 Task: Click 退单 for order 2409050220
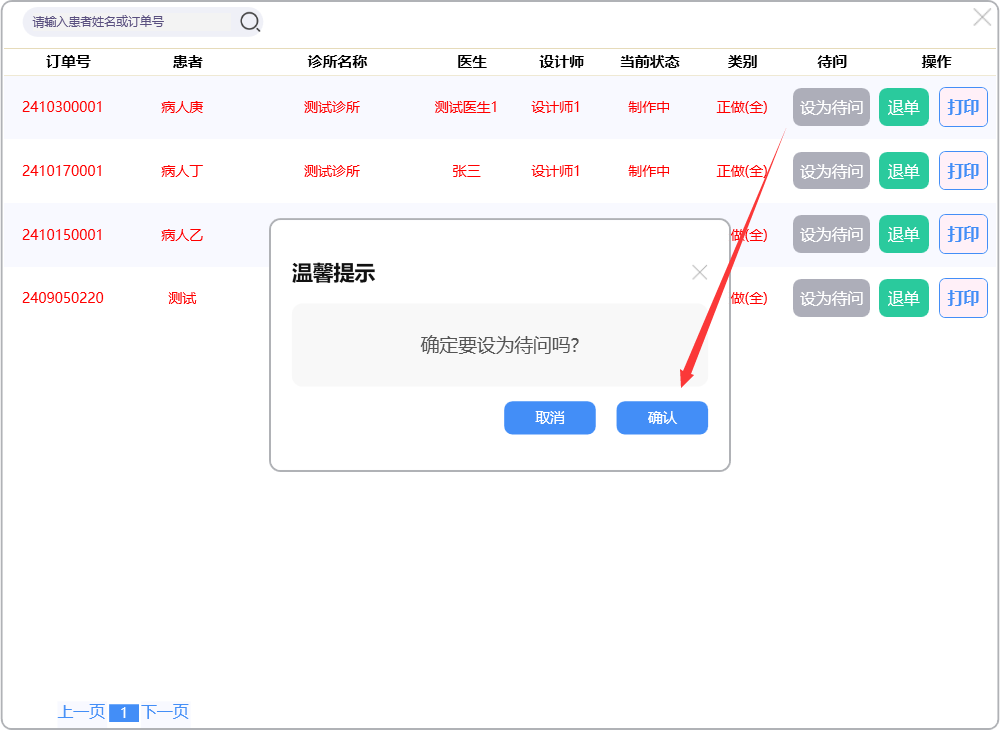point(903,298)
